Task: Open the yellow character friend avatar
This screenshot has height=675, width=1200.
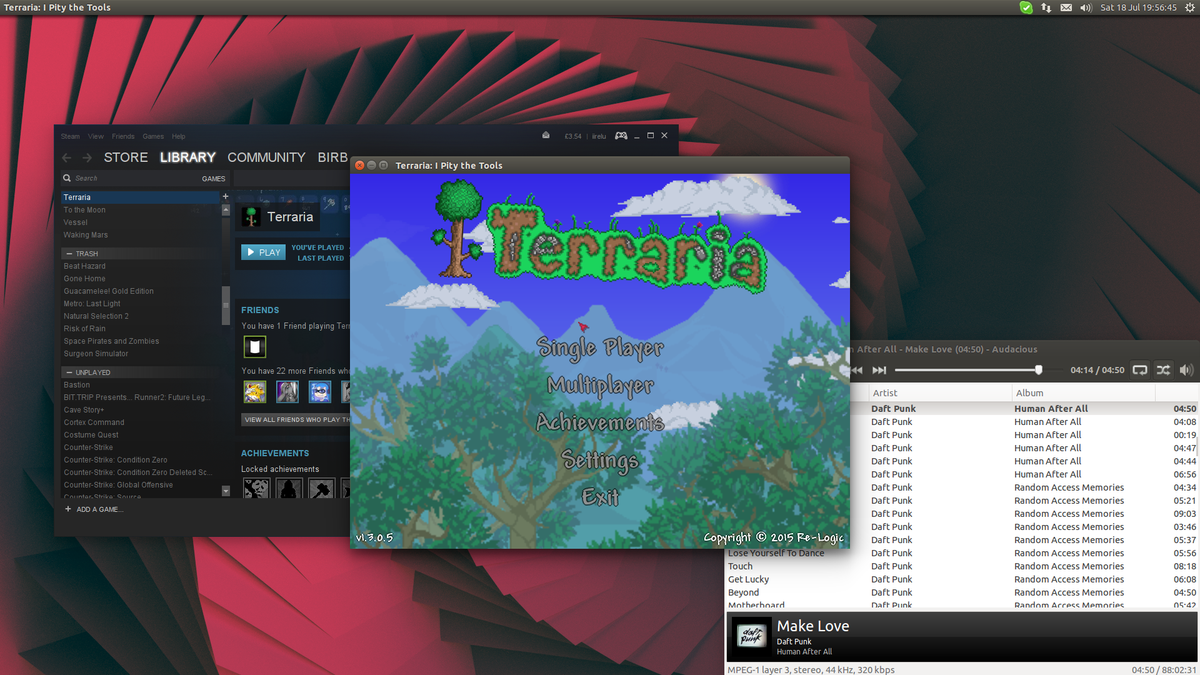Action: coord(255,391)
